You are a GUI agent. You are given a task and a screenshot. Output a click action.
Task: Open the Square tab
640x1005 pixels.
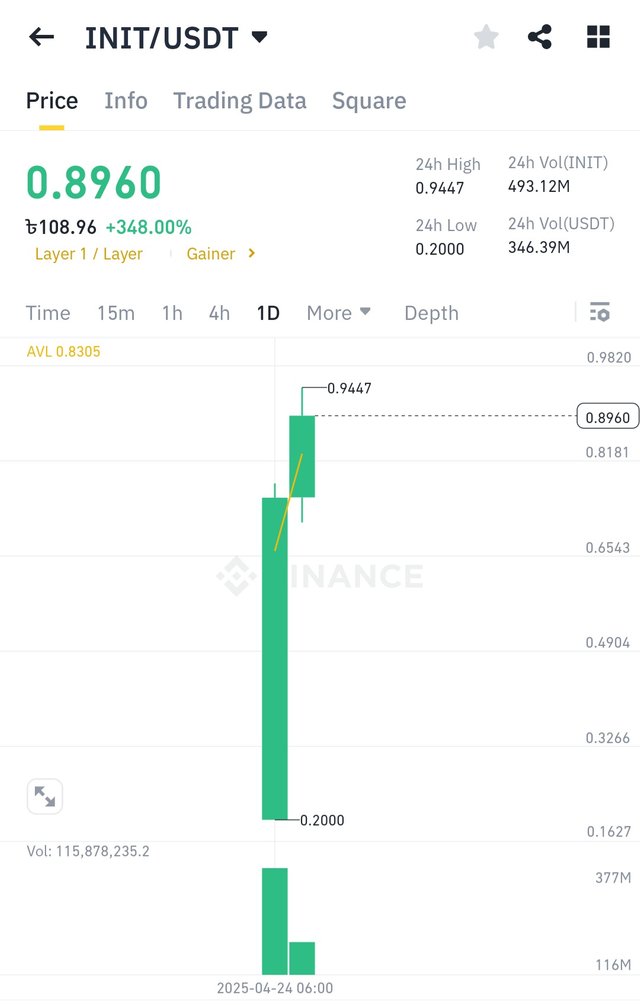tap(369, 101)
